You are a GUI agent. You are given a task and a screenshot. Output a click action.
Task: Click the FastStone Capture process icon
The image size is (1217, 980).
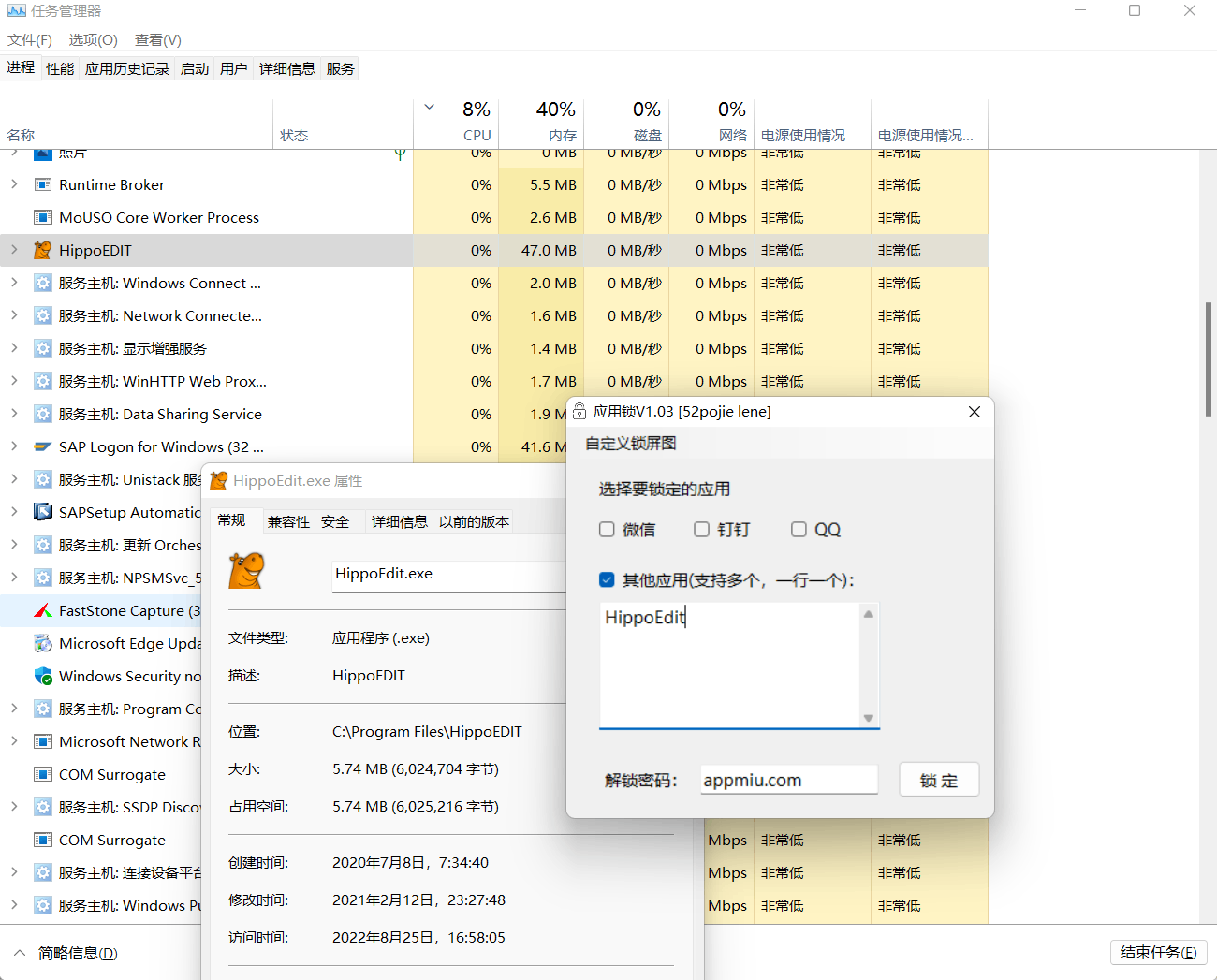coord(42,610)
